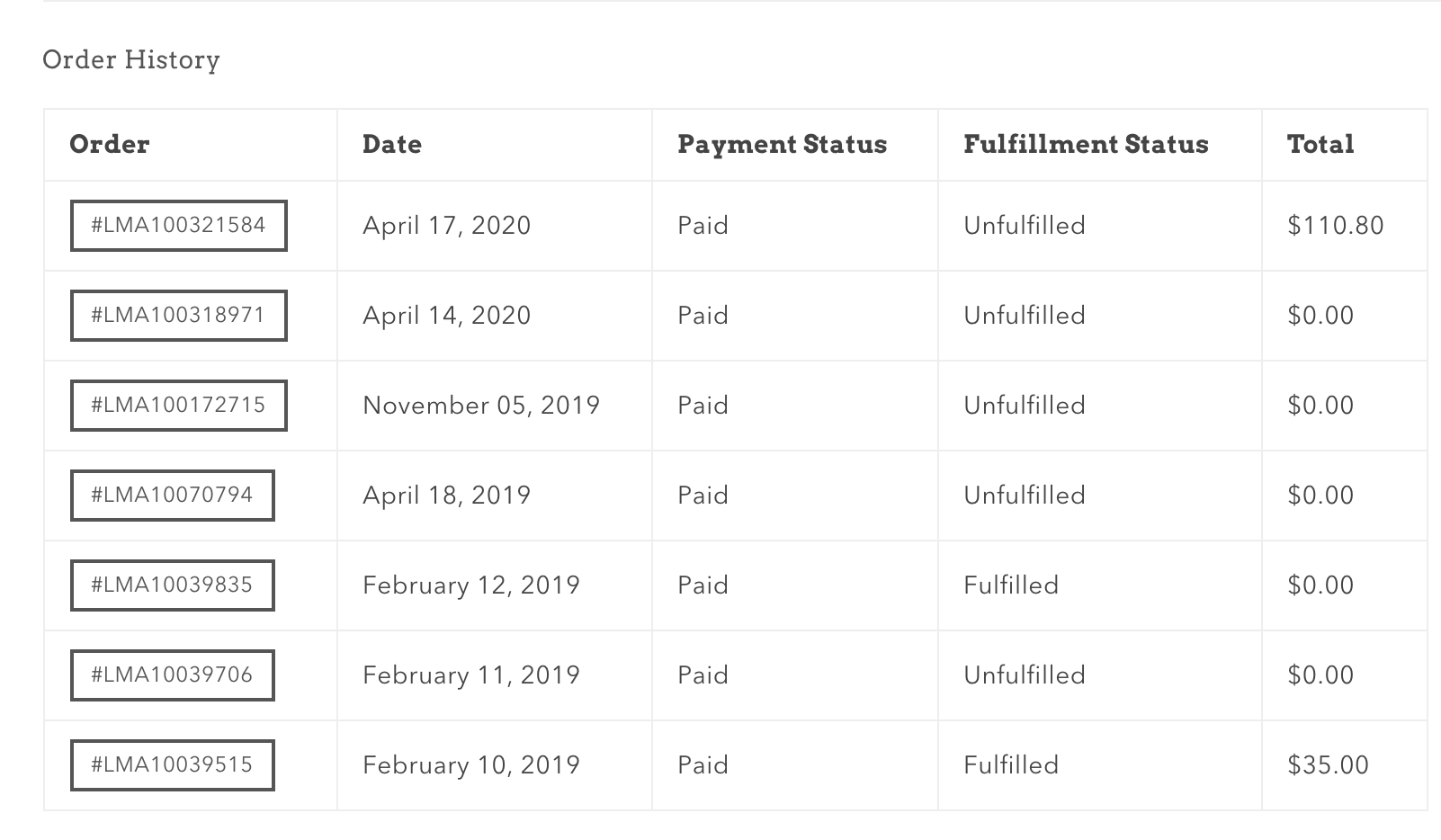The image size is (1441, 840).
Task: Open order #LMA100321584
Action: (178, 226)
